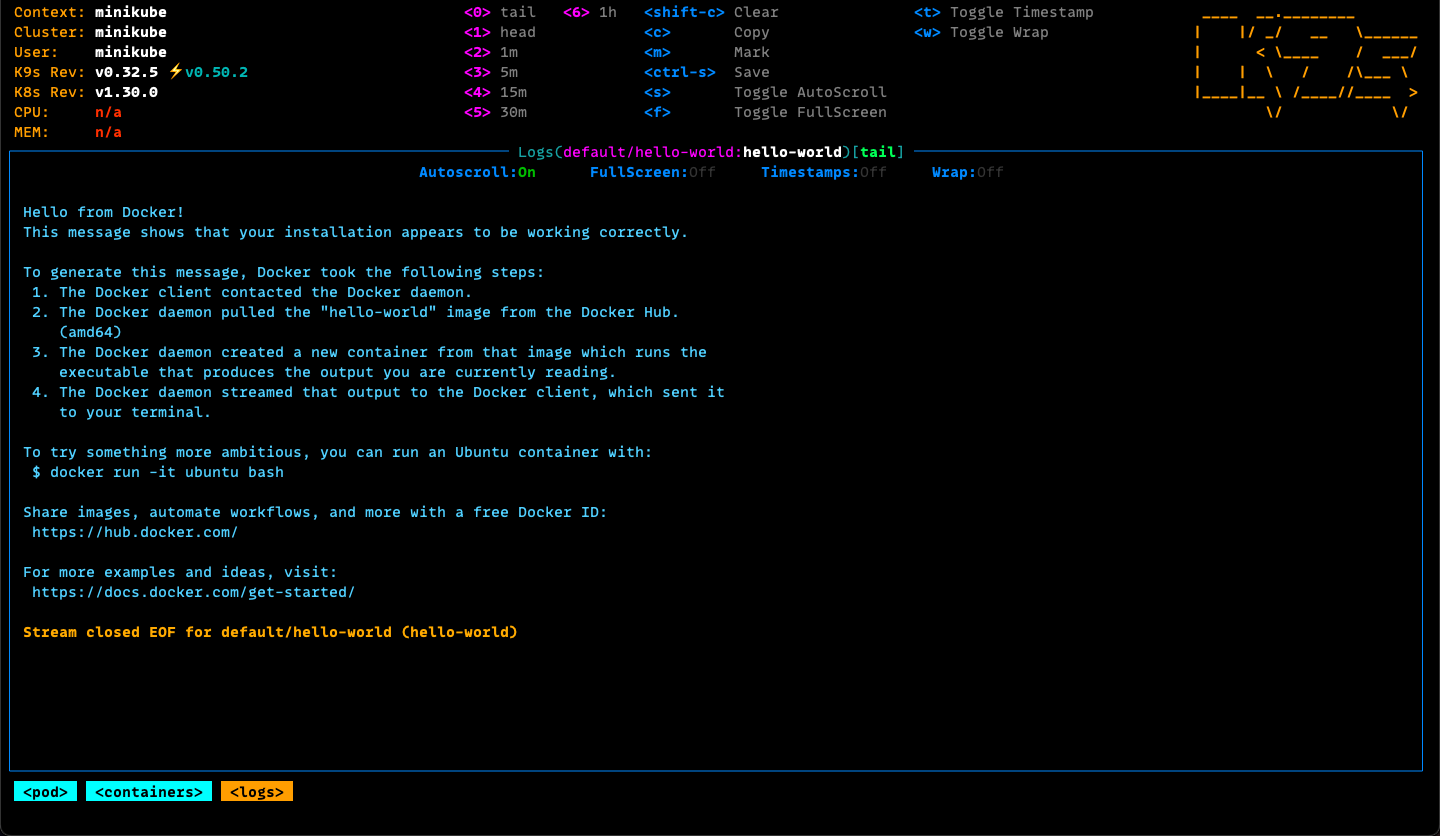This screenshot has height=836, width=1440.
Task: Toggle the FullScreen Off indicator
Action: click(652, 172)
